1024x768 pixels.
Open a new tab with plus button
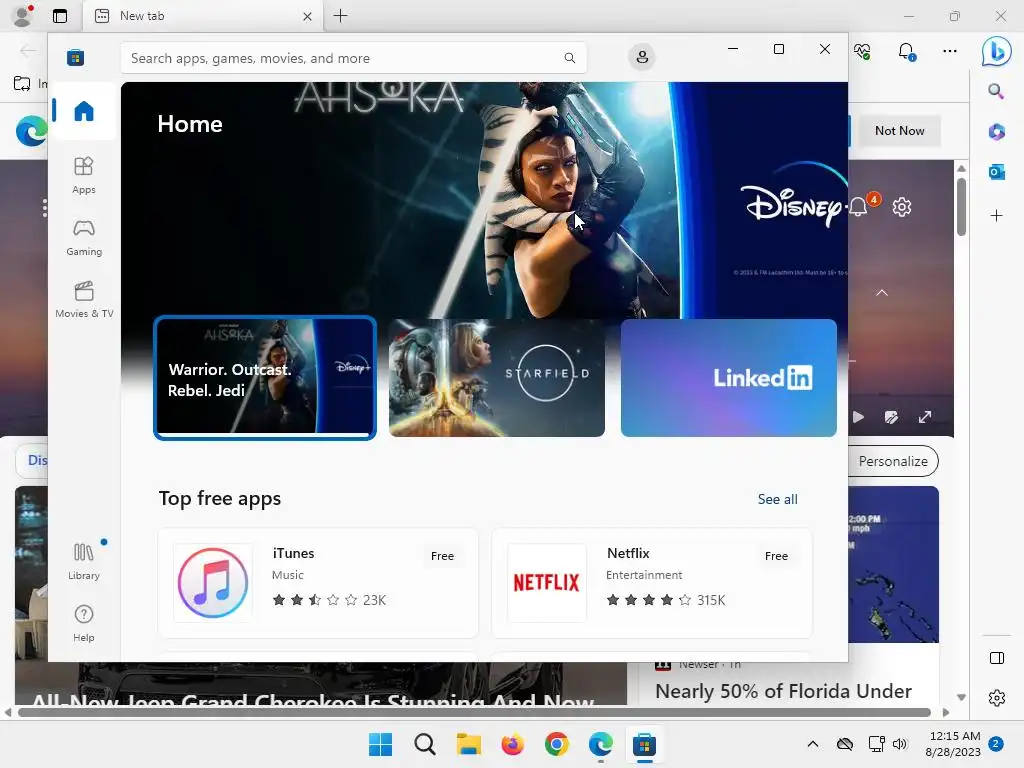(x=340, y=16)
